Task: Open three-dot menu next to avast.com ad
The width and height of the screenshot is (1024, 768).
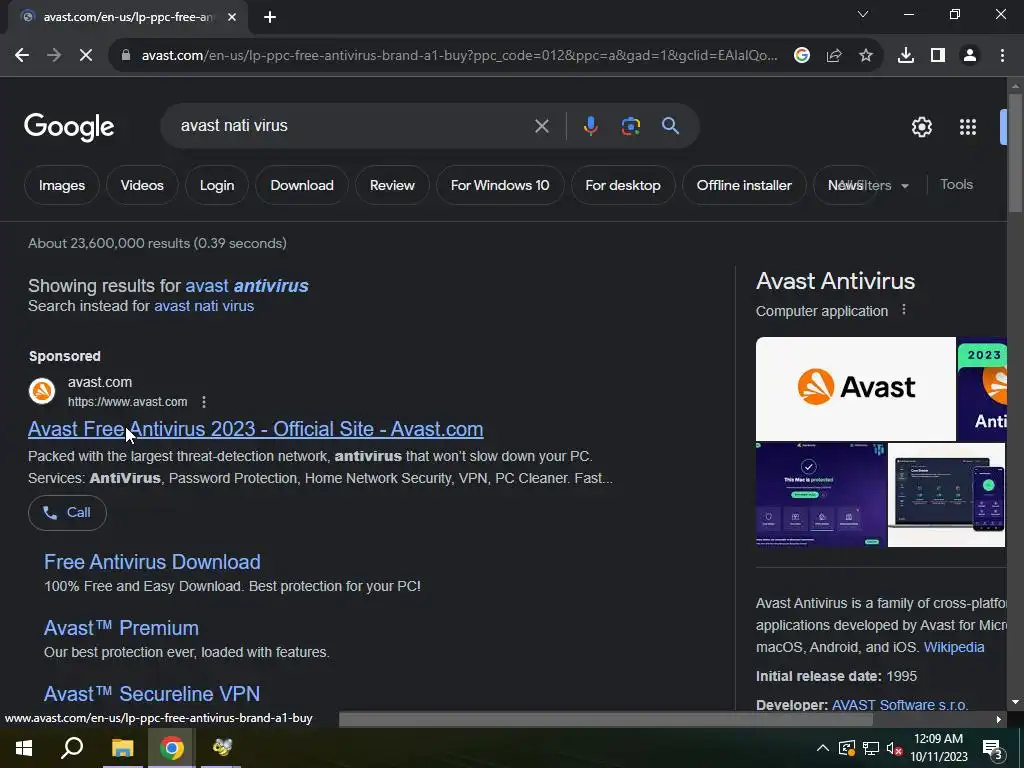Action: coord(204,402)
